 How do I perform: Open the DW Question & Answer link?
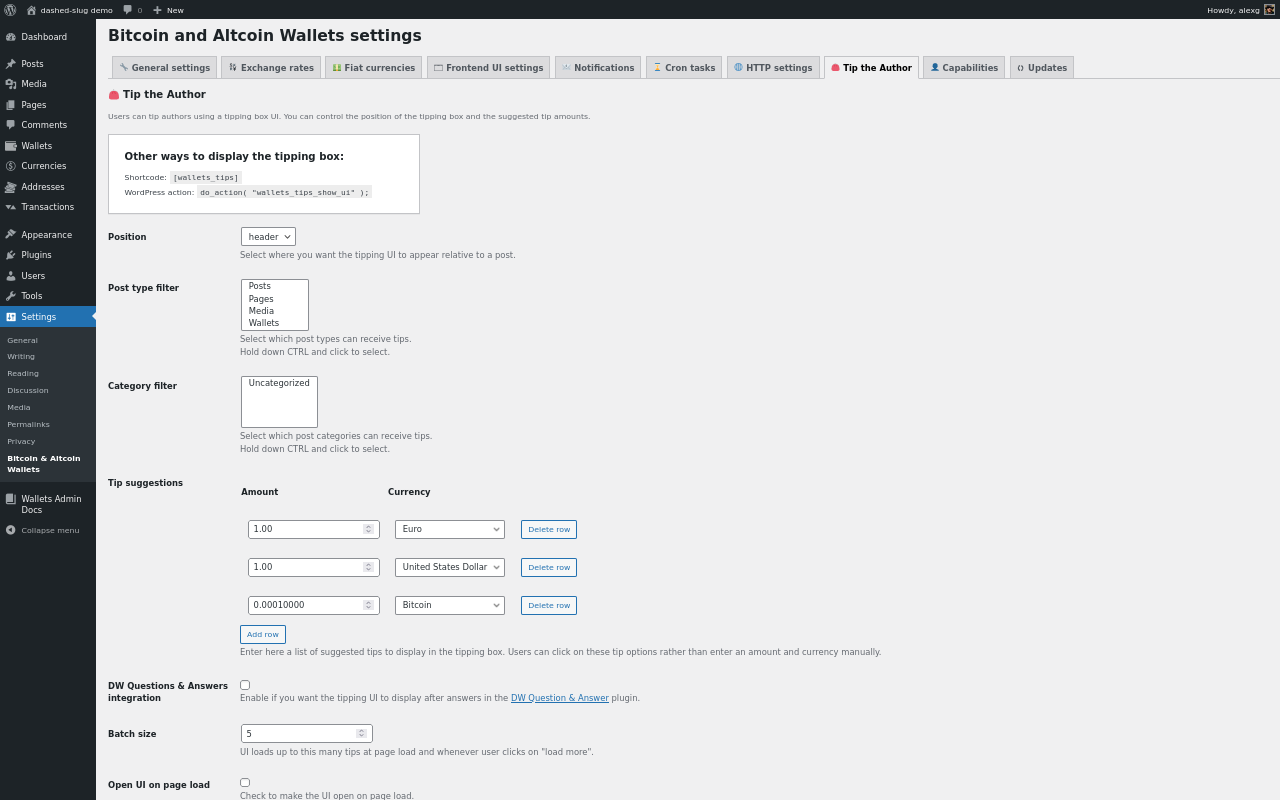[x=560, y=698]
